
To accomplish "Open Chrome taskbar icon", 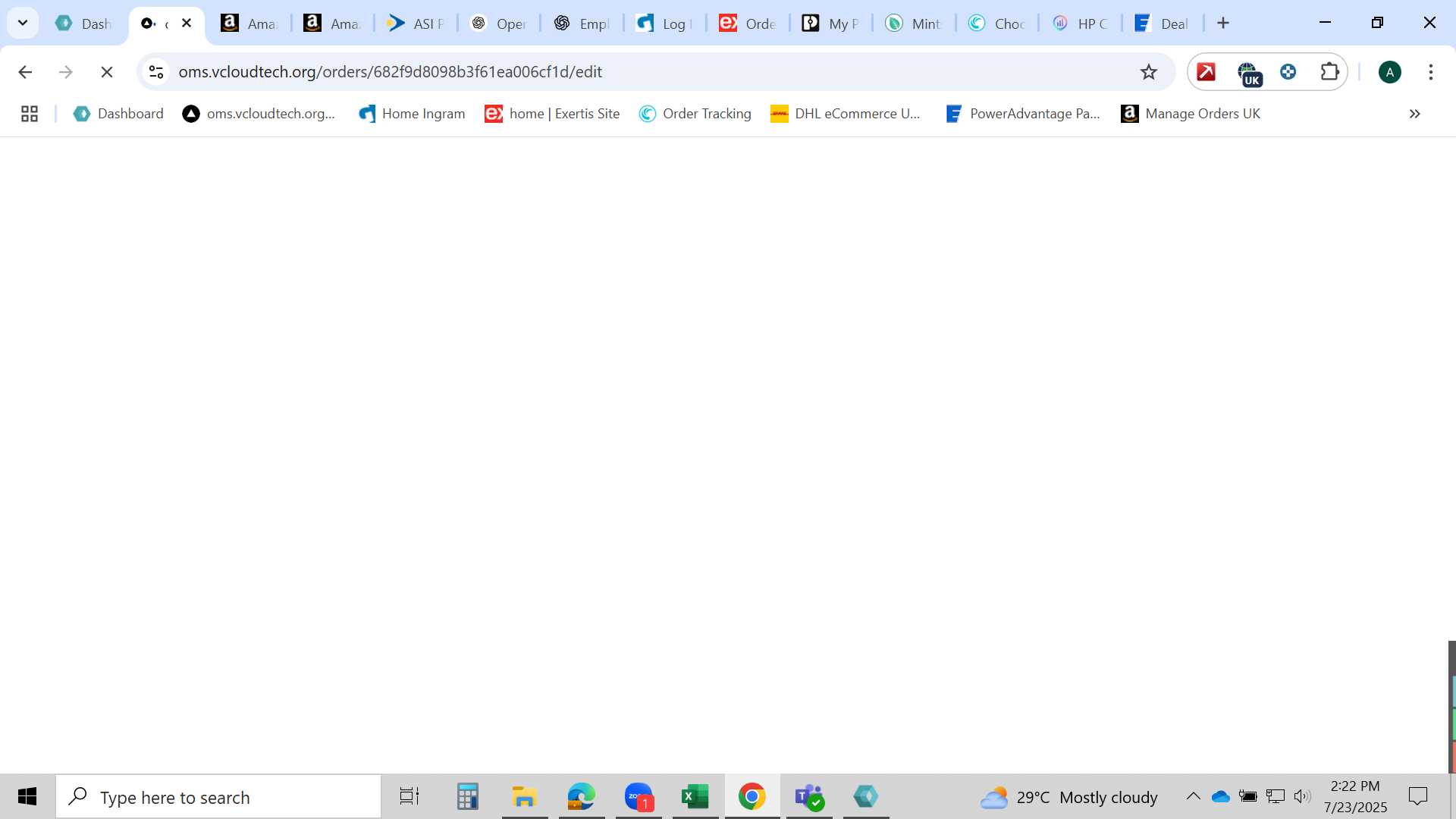I will tap(752, 797).
